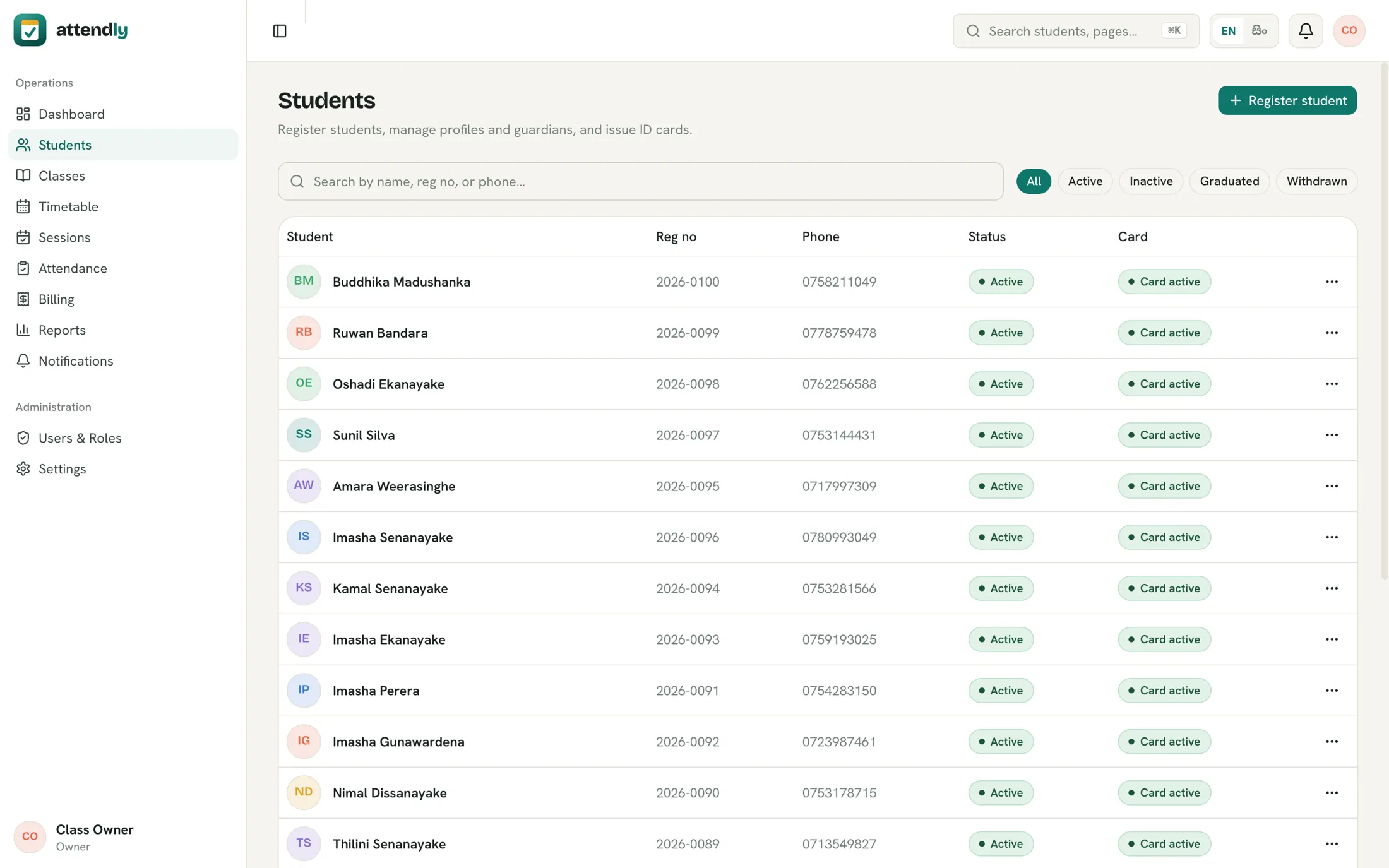Click phone number 0759193025

point(839,639)
